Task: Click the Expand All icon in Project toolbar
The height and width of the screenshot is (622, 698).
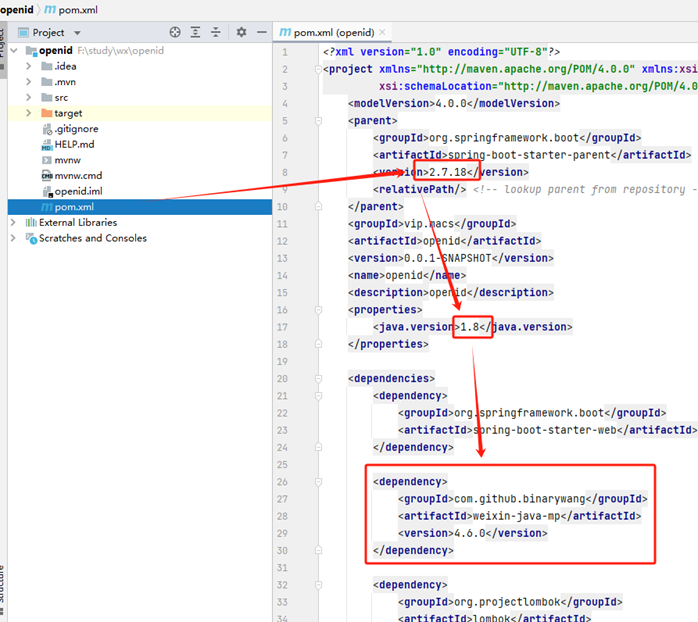Action: [195, 32]
